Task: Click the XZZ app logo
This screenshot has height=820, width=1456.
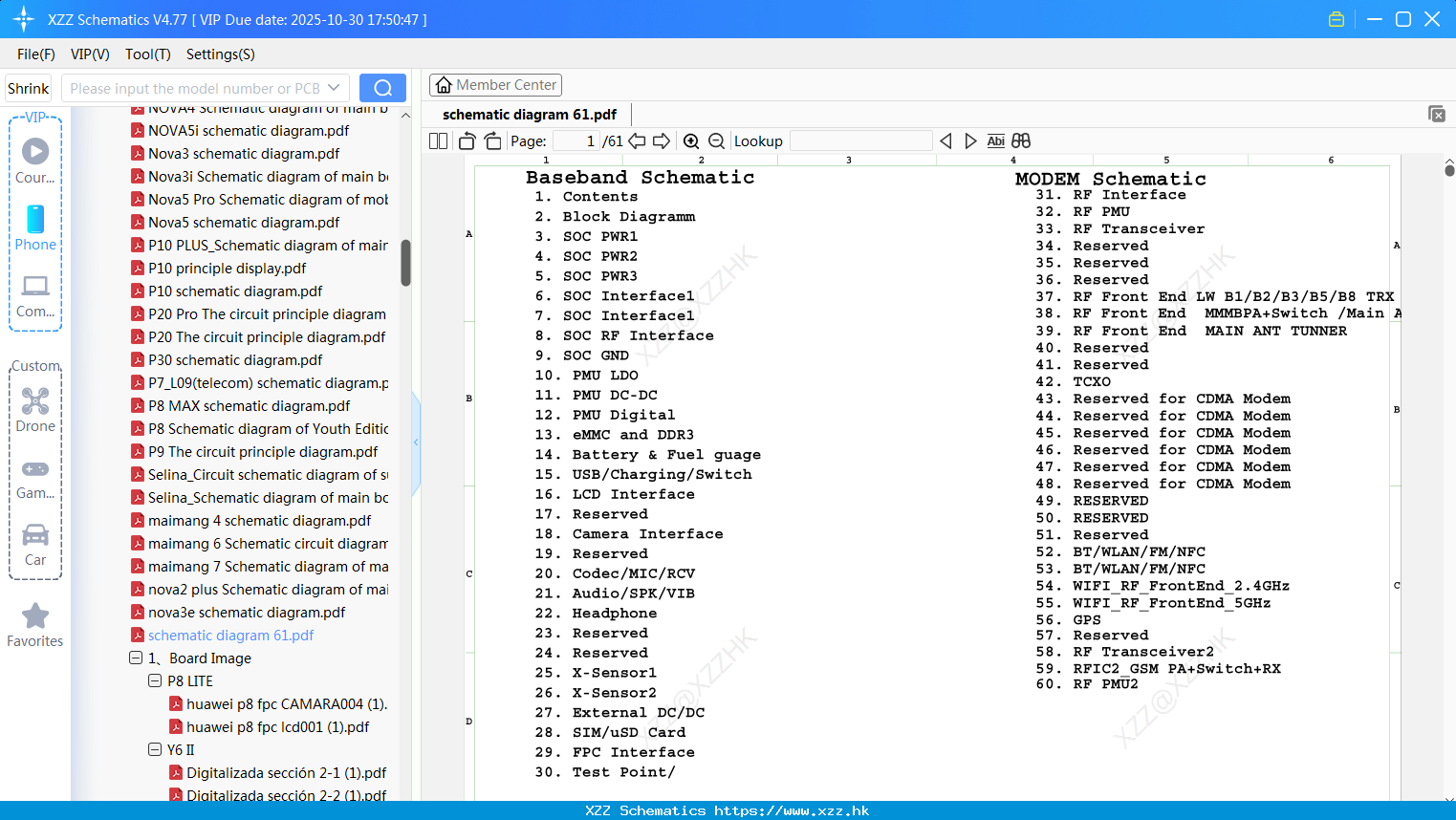Action: click(24, 19)
